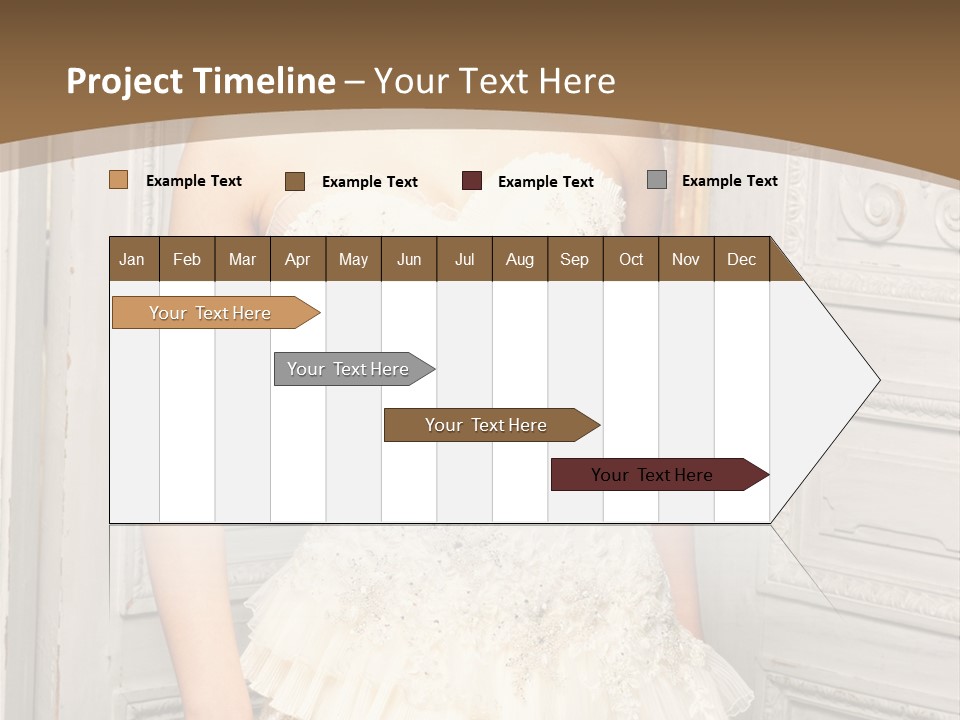Viewport: 960px width, 720px height.
Task: Click the brown Example Text legend swatch
Action: pyautogui.click(x=295, y=181)
